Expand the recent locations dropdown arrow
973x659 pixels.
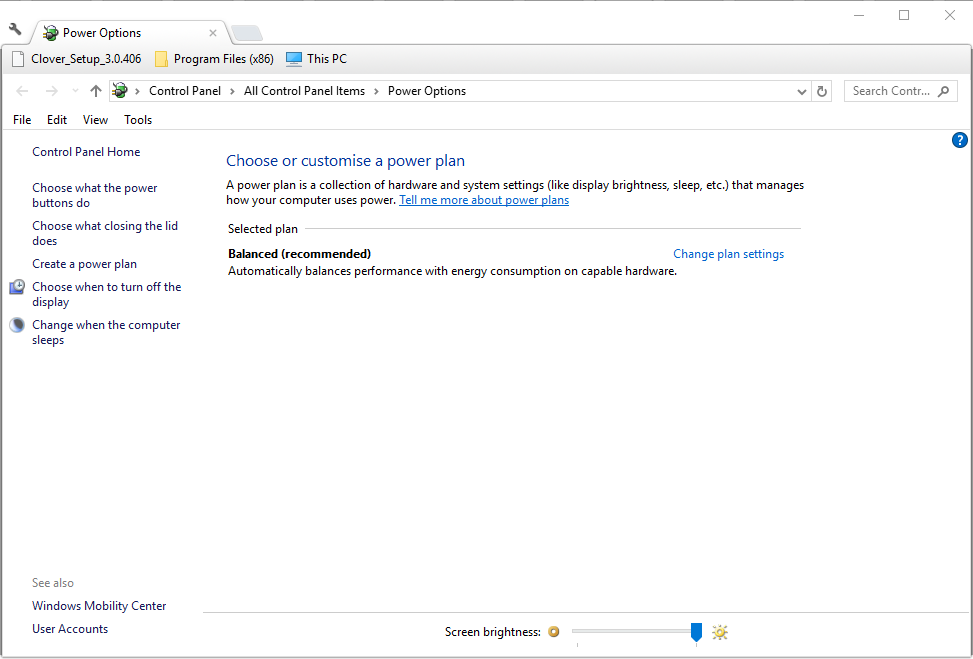pos(75,91)
